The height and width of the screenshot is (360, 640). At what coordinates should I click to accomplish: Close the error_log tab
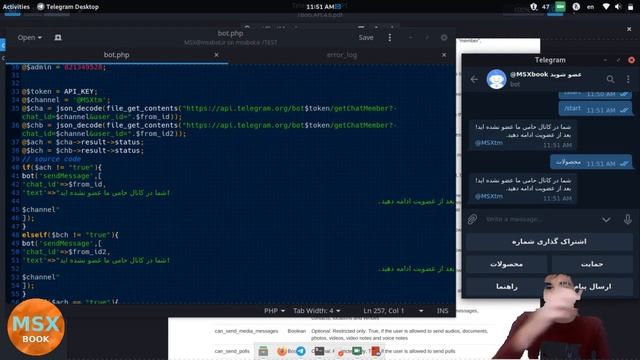pos(444,55)
